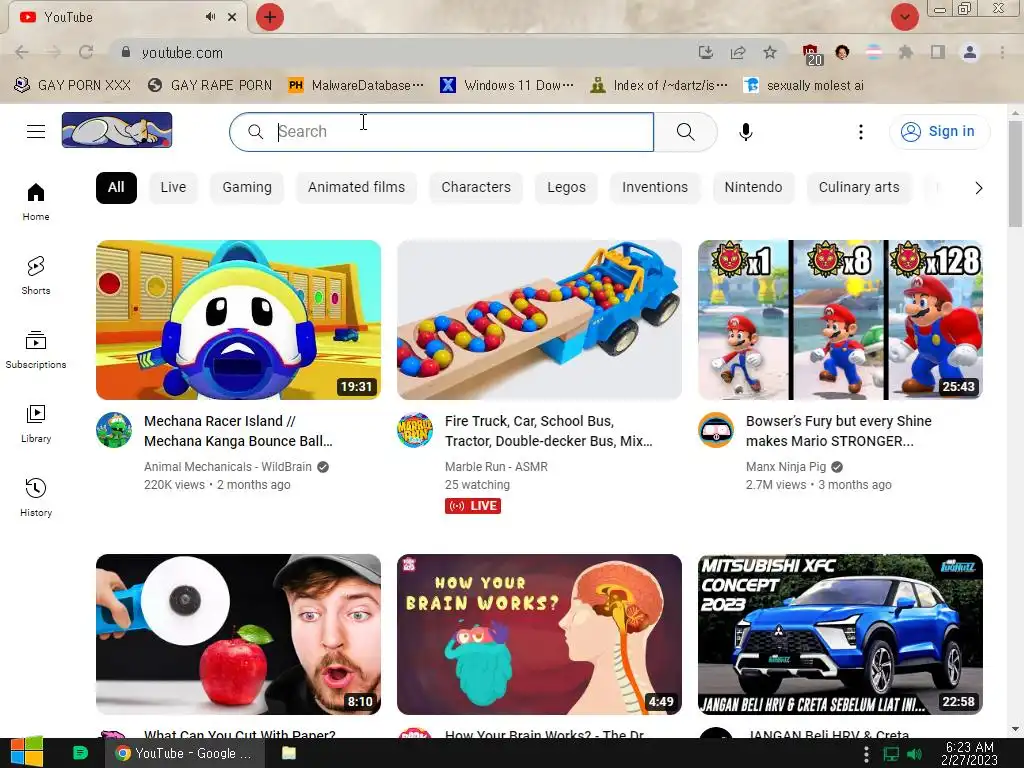Open the browser side panel
The height and width of the screenshot is (768, 1024).
click(938, 52)
